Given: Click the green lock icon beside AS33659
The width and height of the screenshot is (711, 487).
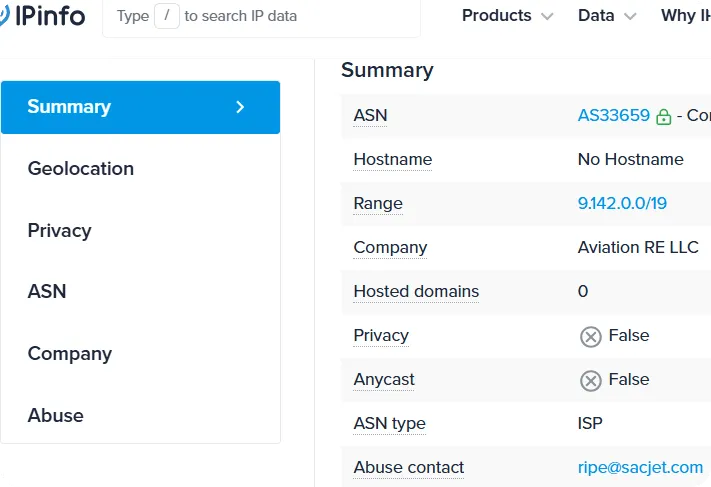Looking at the screenshot, I should 663,117.
